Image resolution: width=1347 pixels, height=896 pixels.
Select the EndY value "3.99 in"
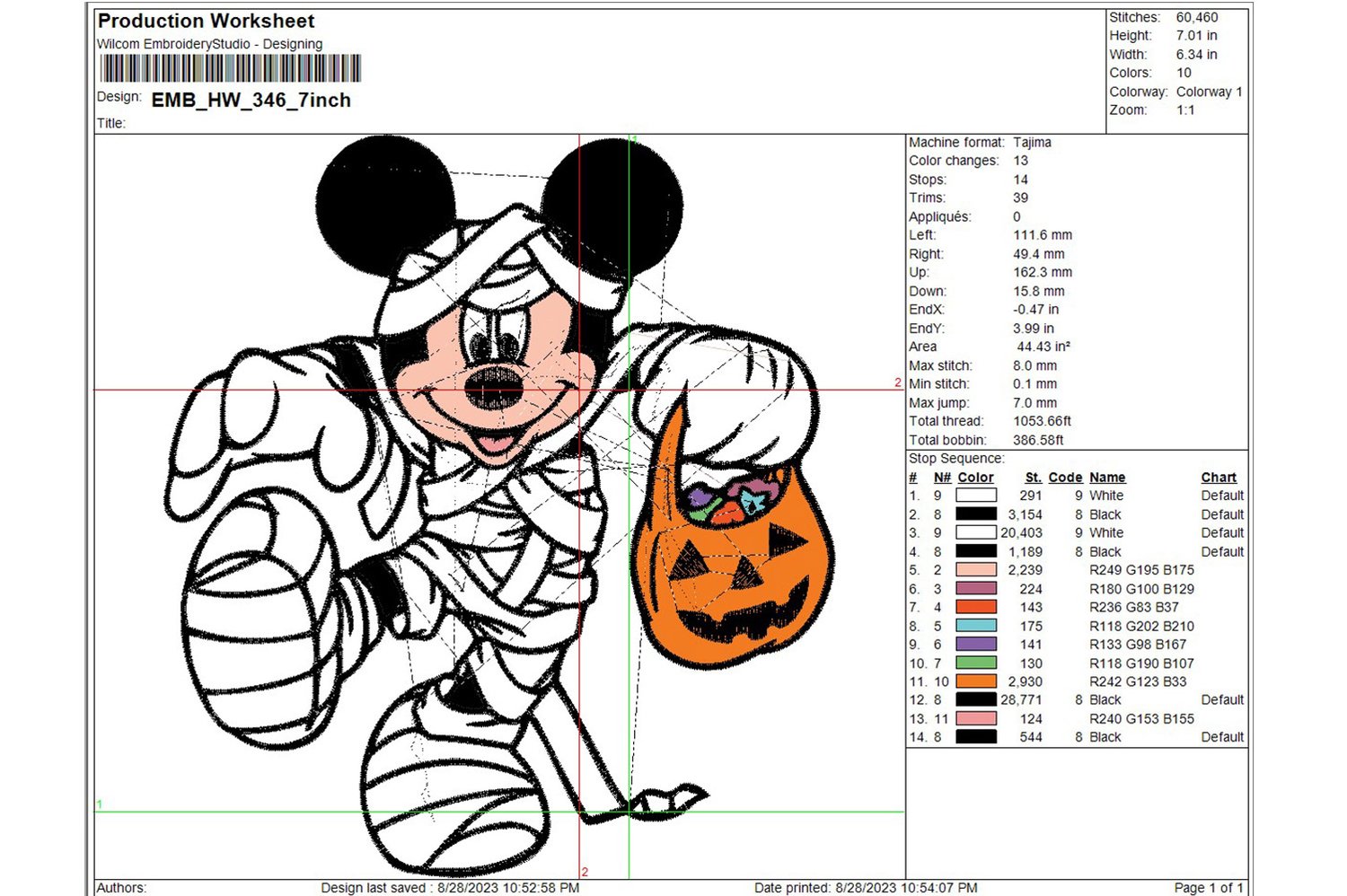click(x=1034, y=329)
